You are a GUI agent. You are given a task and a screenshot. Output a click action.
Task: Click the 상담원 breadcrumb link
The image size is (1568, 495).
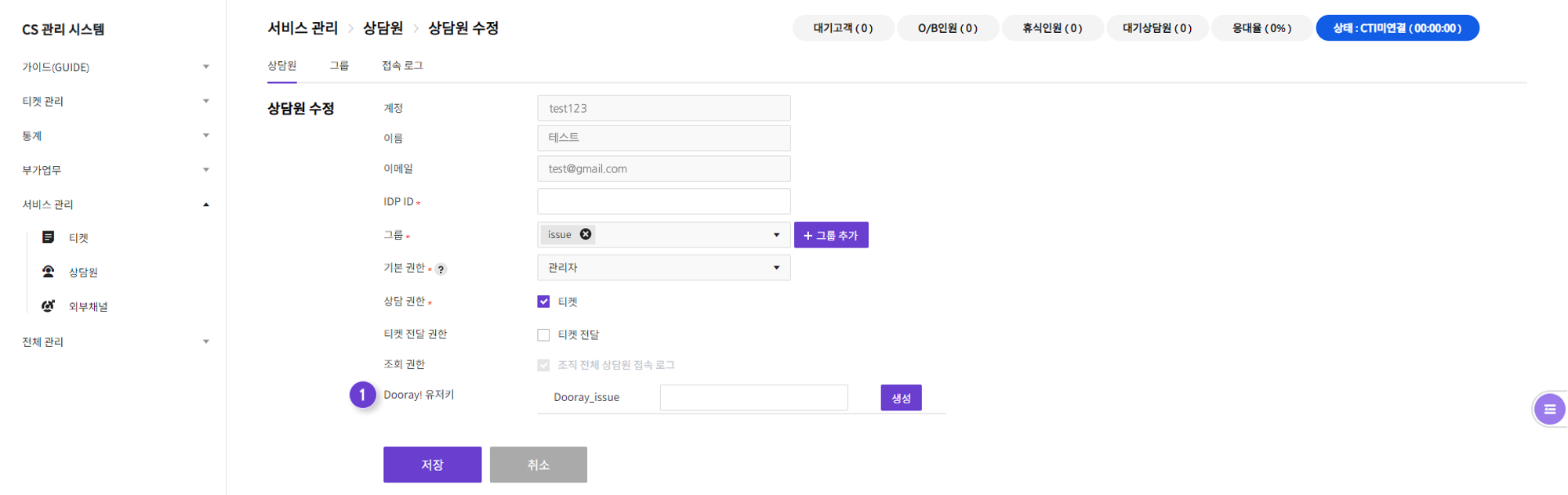click(x=383, y=28)
